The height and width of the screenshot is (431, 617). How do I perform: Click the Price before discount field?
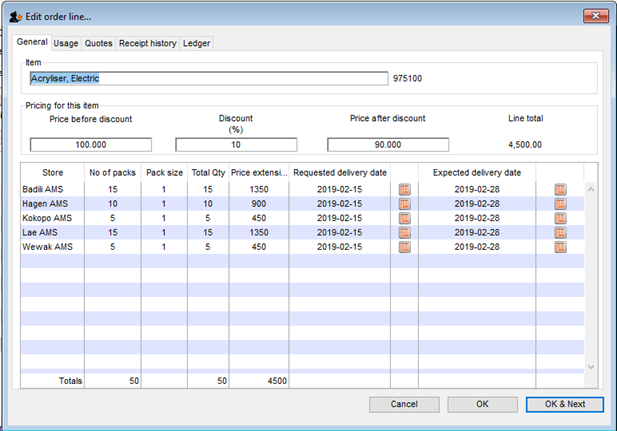click(90, 144)
